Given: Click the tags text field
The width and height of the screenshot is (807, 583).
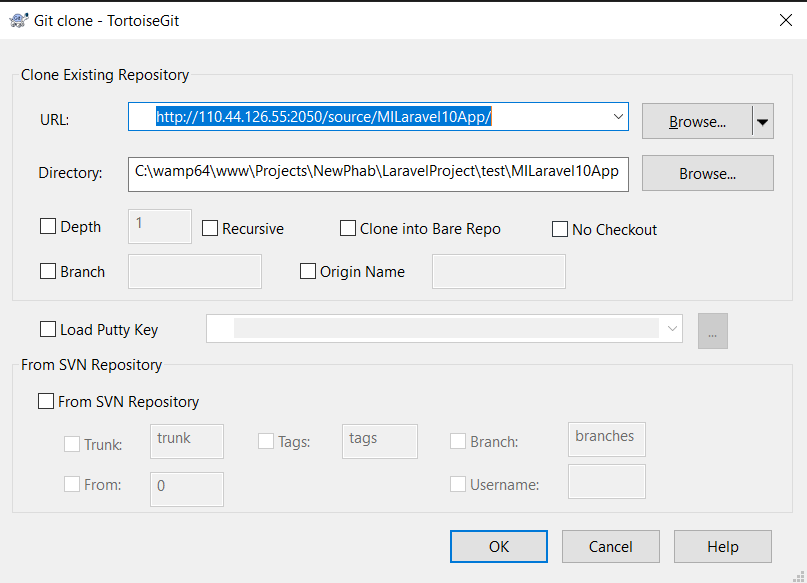Looking at the screenshot, I should click(380, 441).
